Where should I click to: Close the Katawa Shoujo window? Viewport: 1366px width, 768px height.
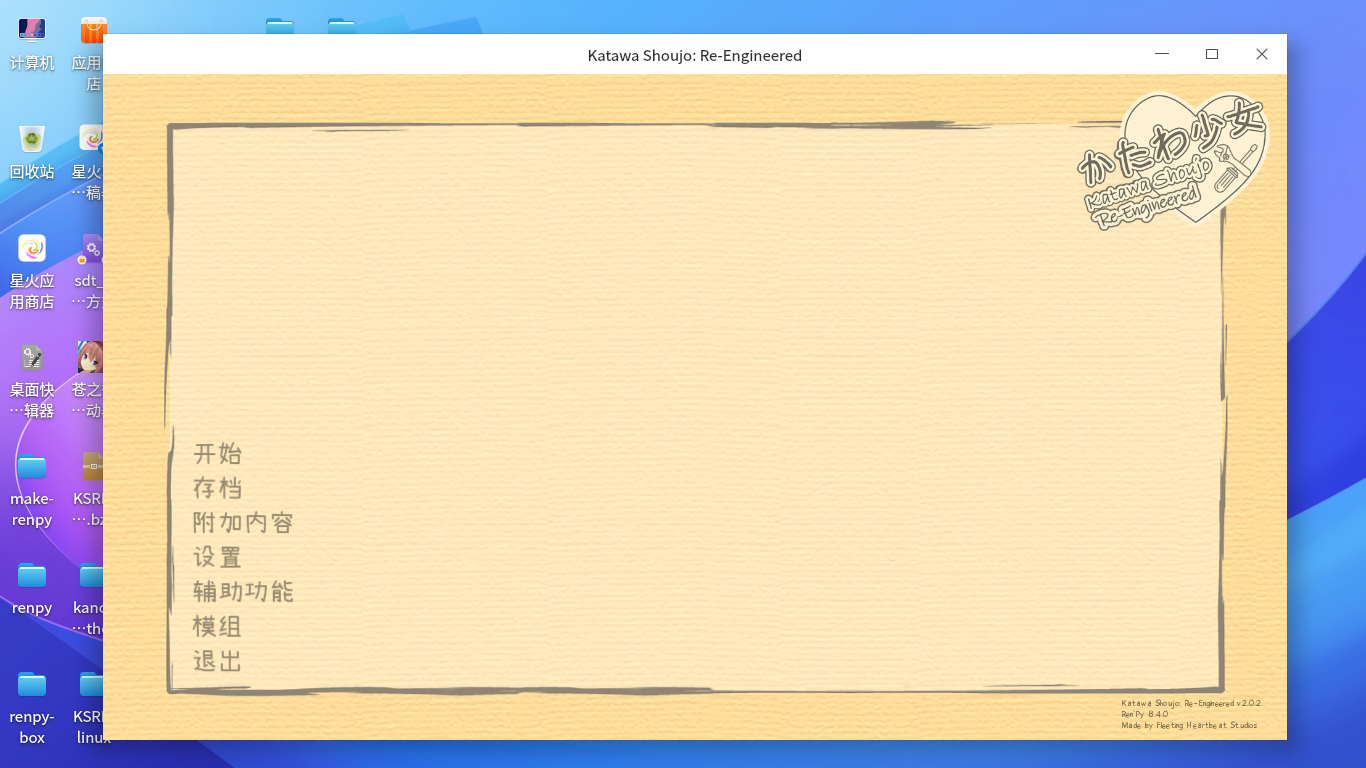click(1262, 54)
